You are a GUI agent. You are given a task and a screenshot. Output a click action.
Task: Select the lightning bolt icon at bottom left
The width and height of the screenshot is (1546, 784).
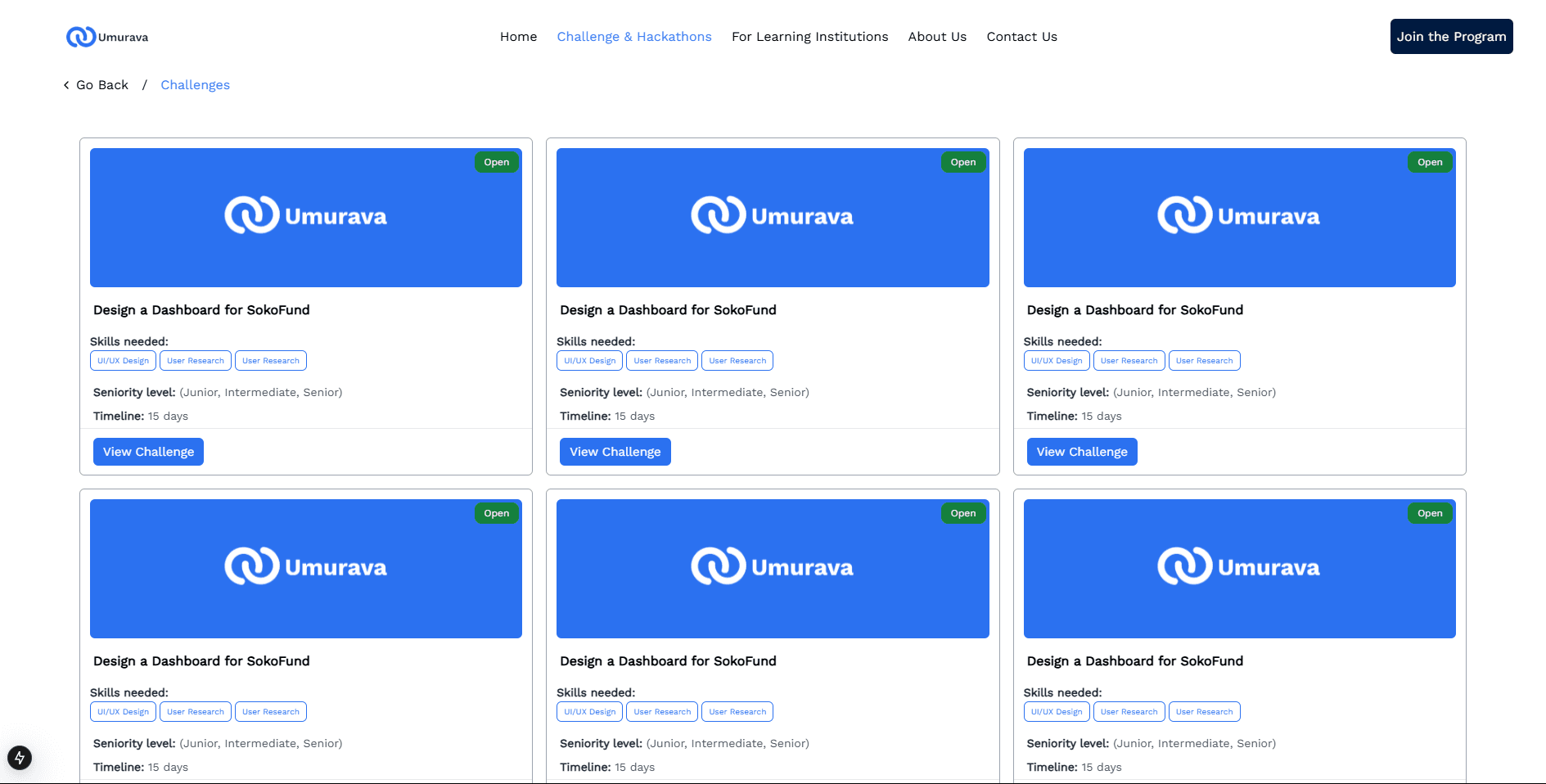18,758
